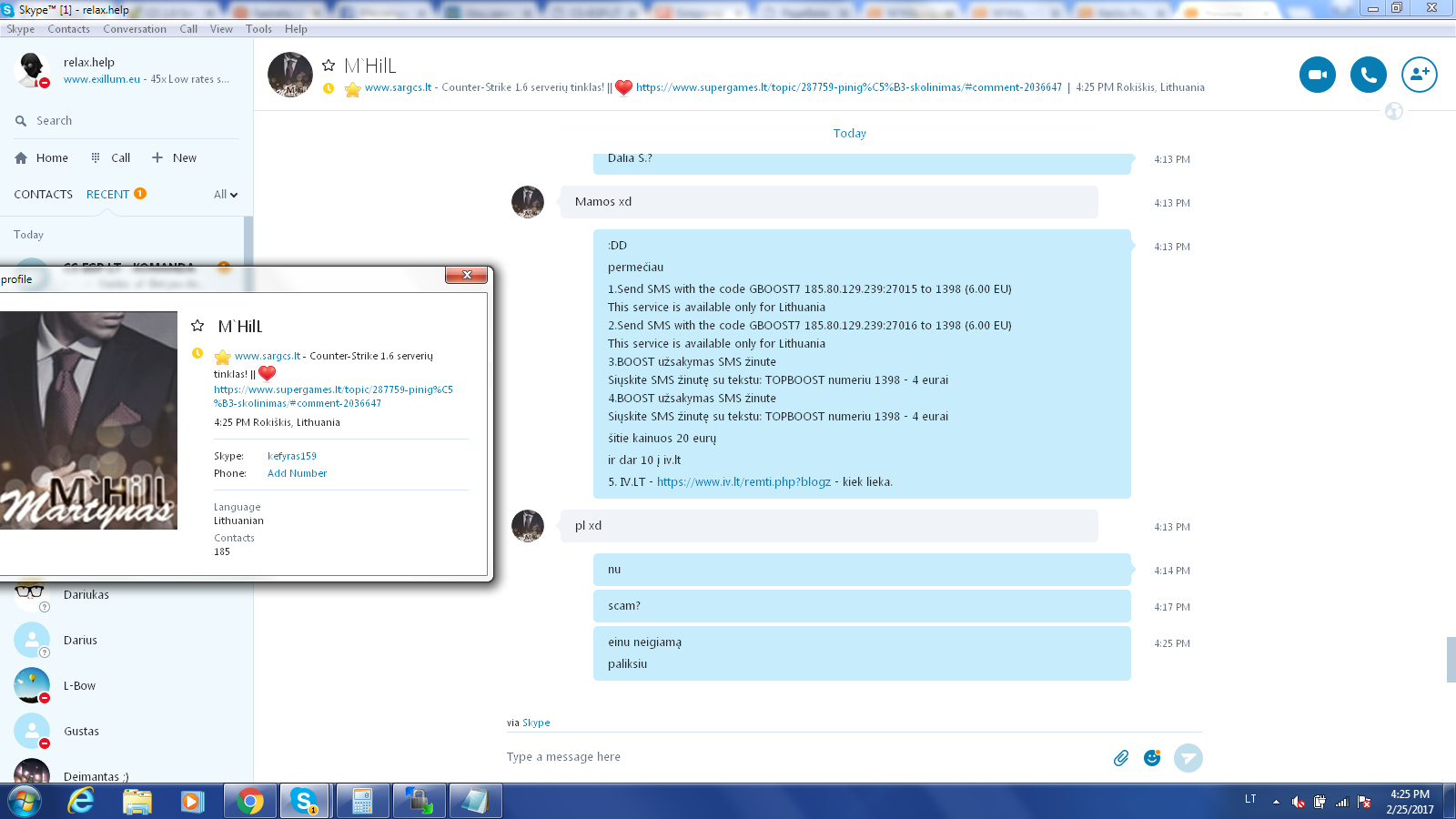
Task: Select contact Gustas
Action: [126, 732]
